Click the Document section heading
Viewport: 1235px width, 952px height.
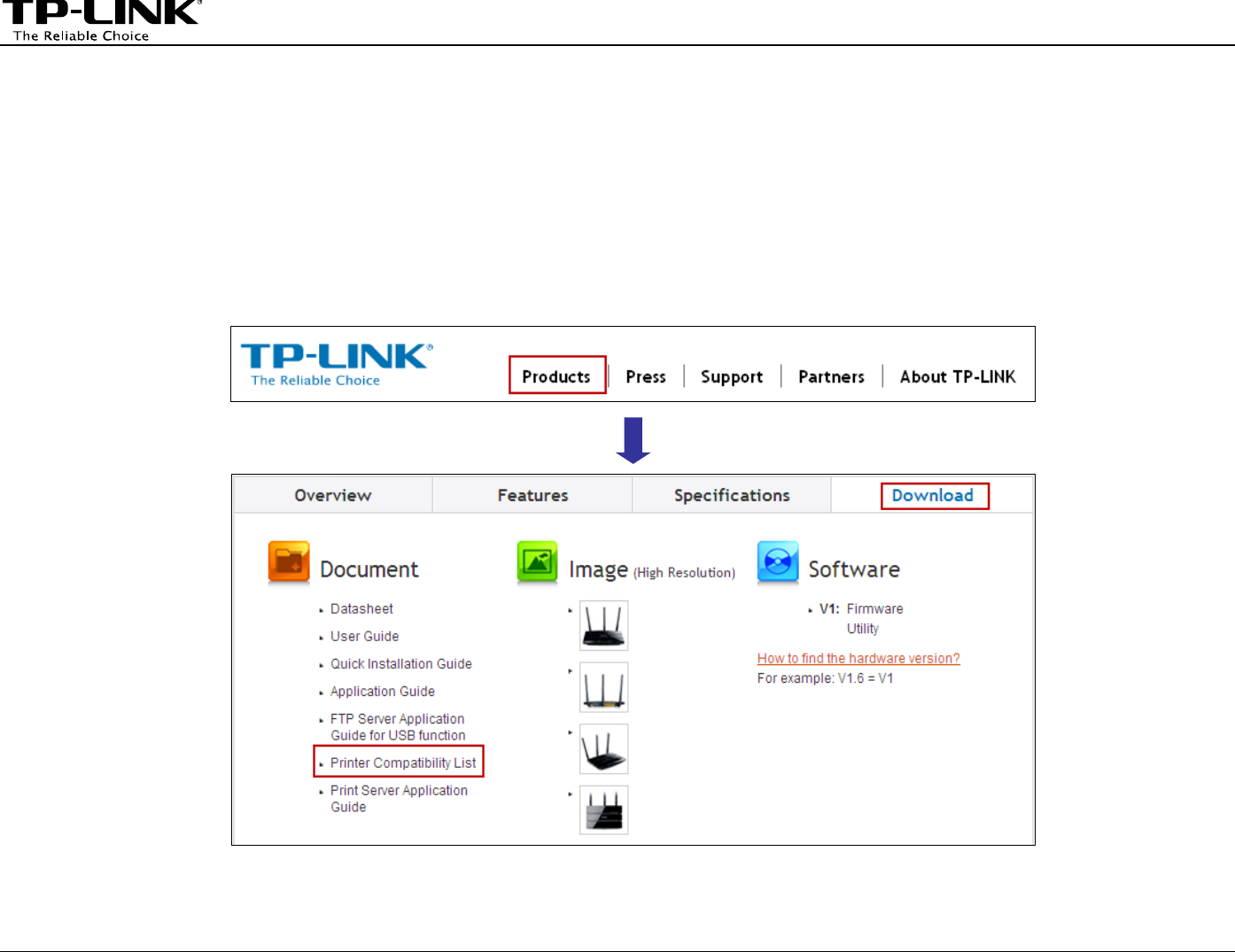[x=369, y=569]
